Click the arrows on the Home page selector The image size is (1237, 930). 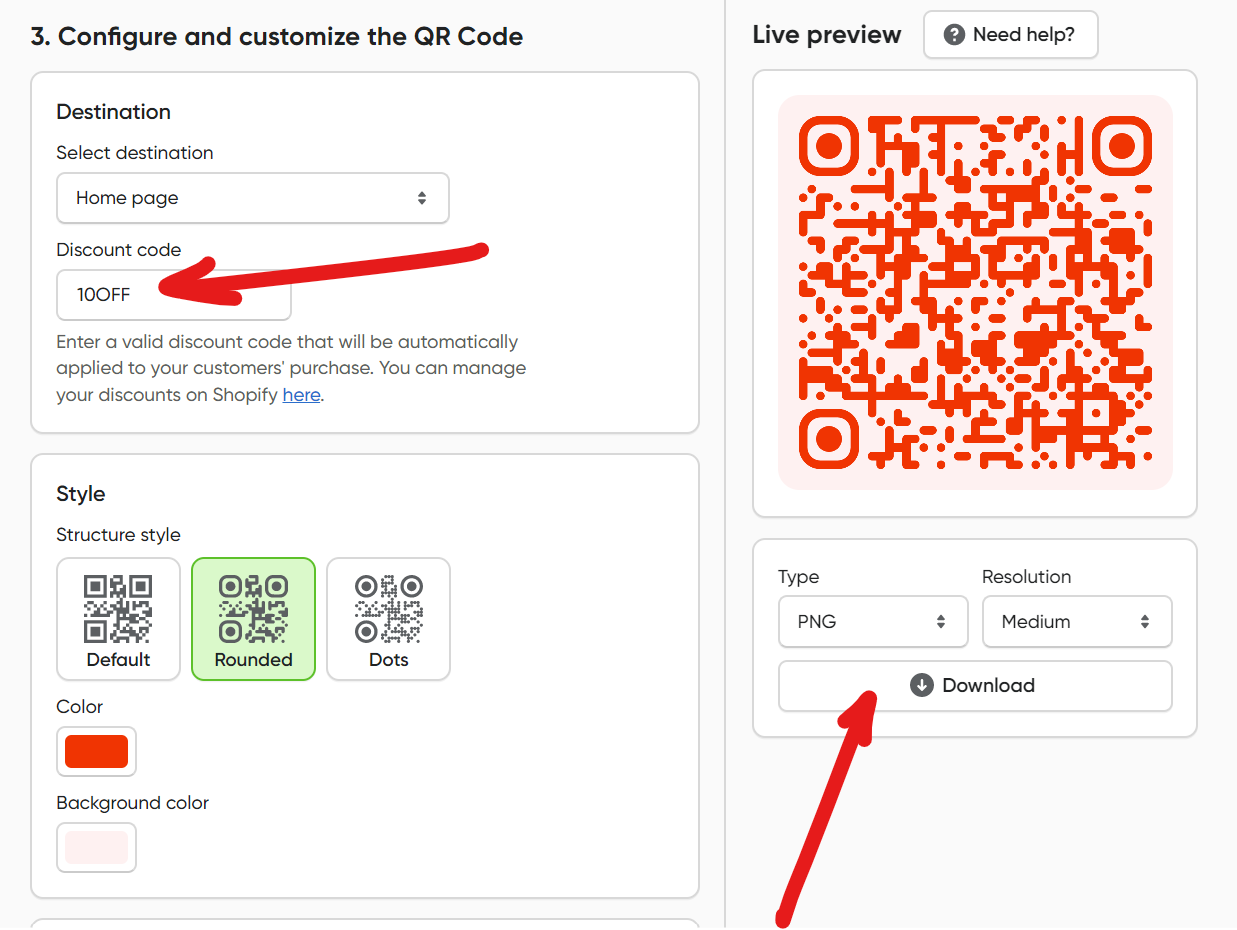click(x=422, y=198)
